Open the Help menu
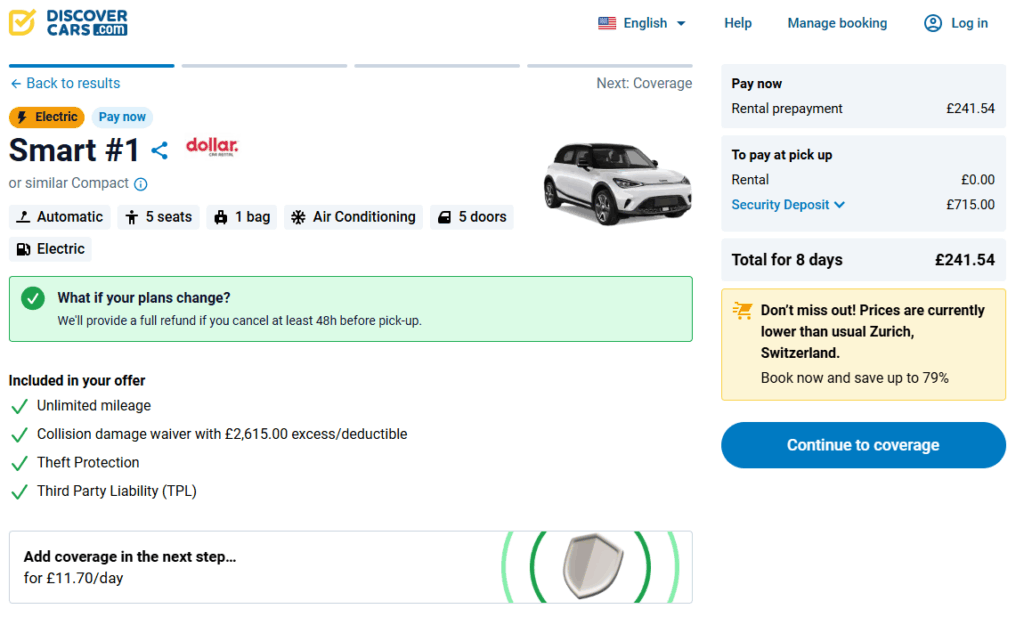Viewport: 1024px width, 617px height. point(738,22)
